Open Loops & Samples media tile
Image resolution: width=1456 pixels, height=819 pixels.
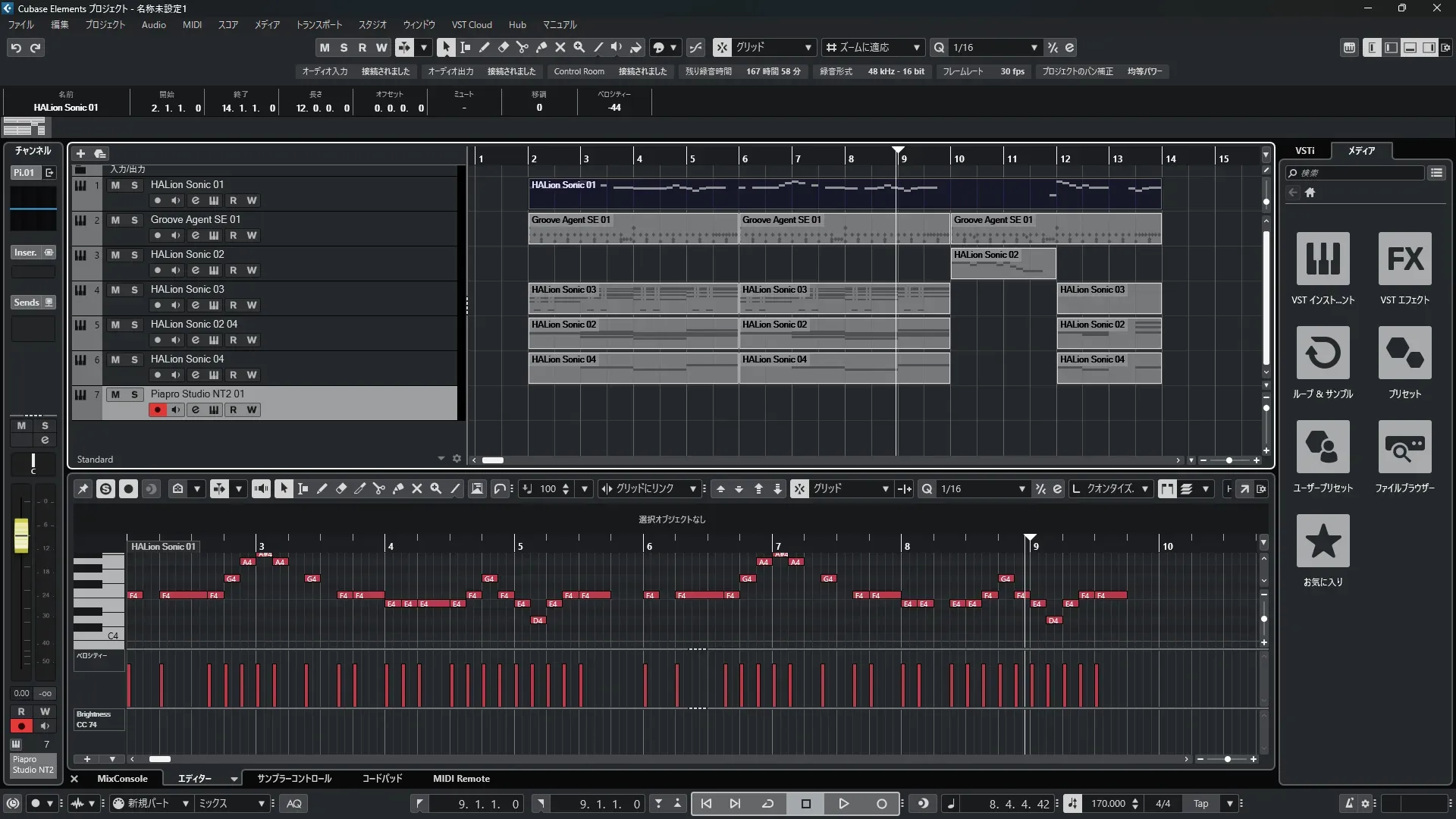point(1323,353)
